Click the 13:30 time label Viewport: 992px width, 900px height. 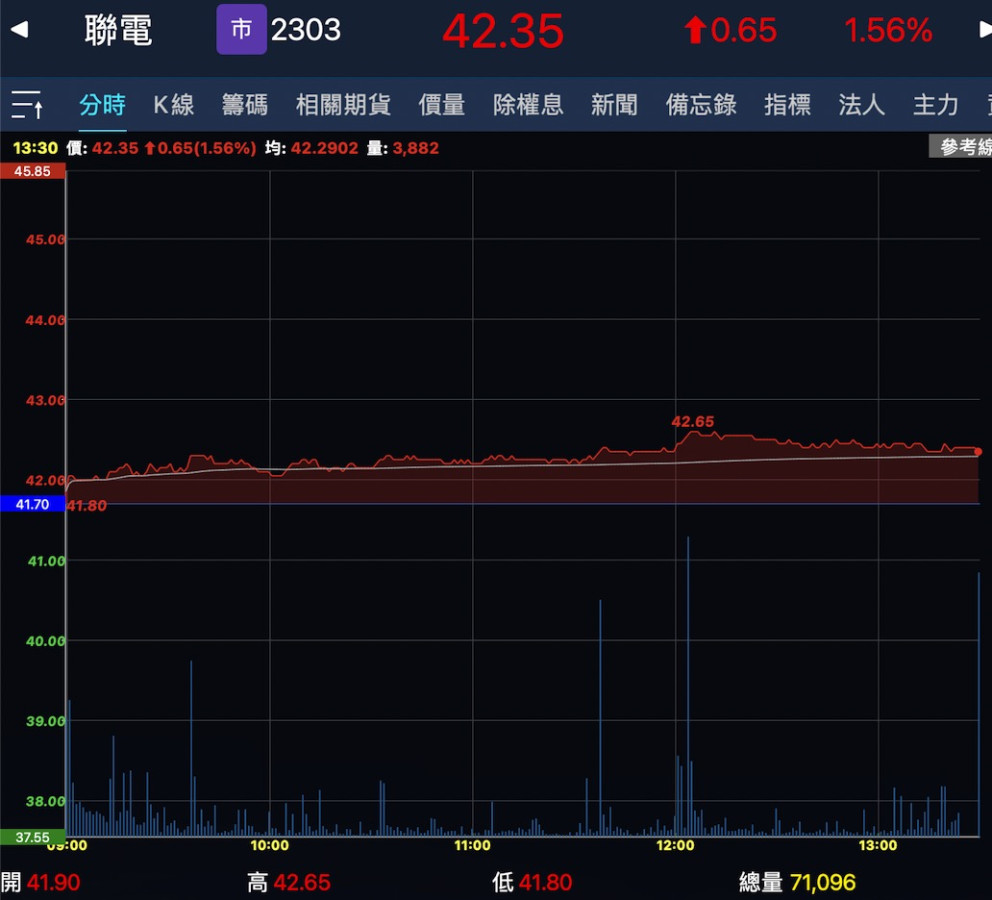click(35, 148)
